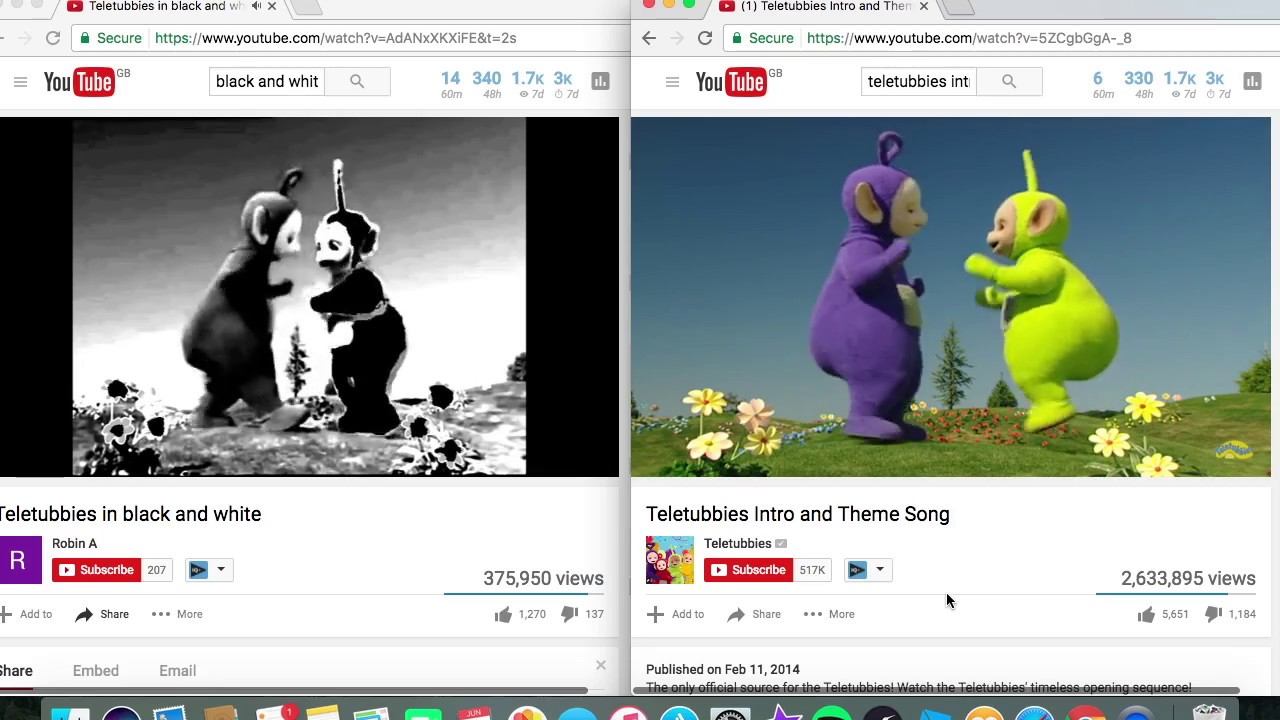Screen dimensions: 1280x720
Task: Click the '2,633,895 views' text
Action: pos(1188,579)
